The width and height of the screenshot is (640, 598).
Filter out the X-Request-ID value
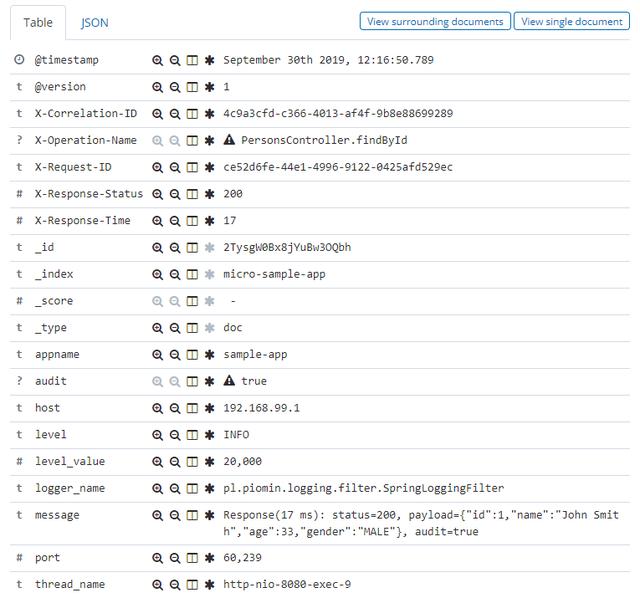(175, 167)
